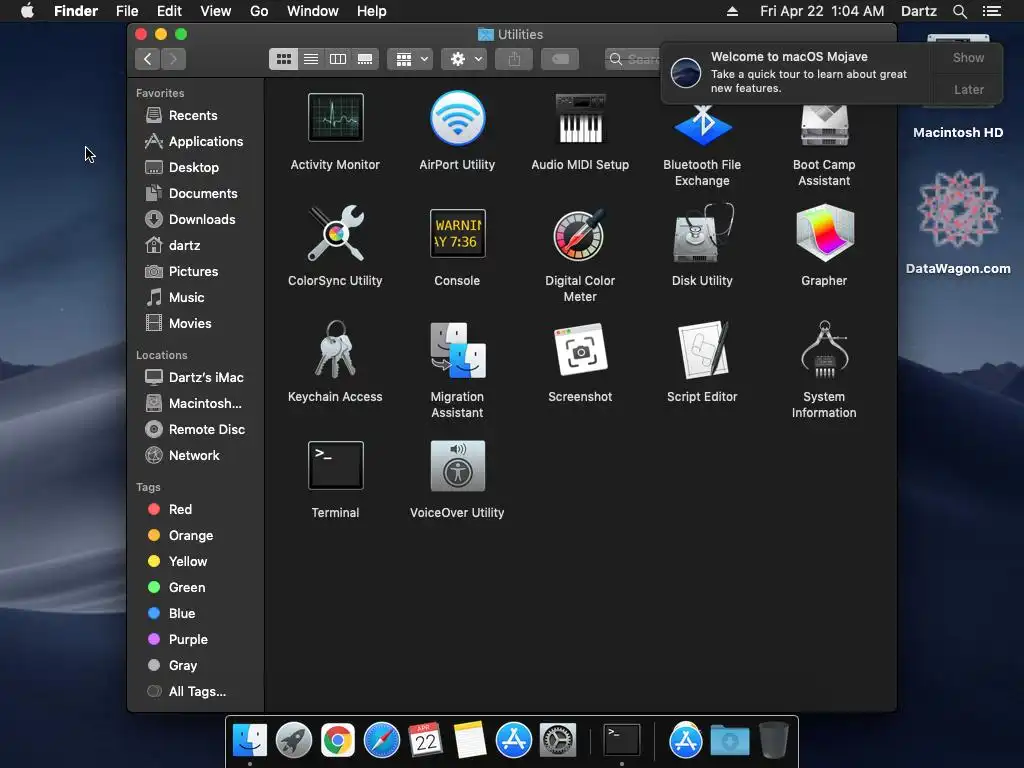The width and height of the screenshot is (1024, 768).
Task: Select the Screenshot app icon
Action: click(x=580, y=349)
